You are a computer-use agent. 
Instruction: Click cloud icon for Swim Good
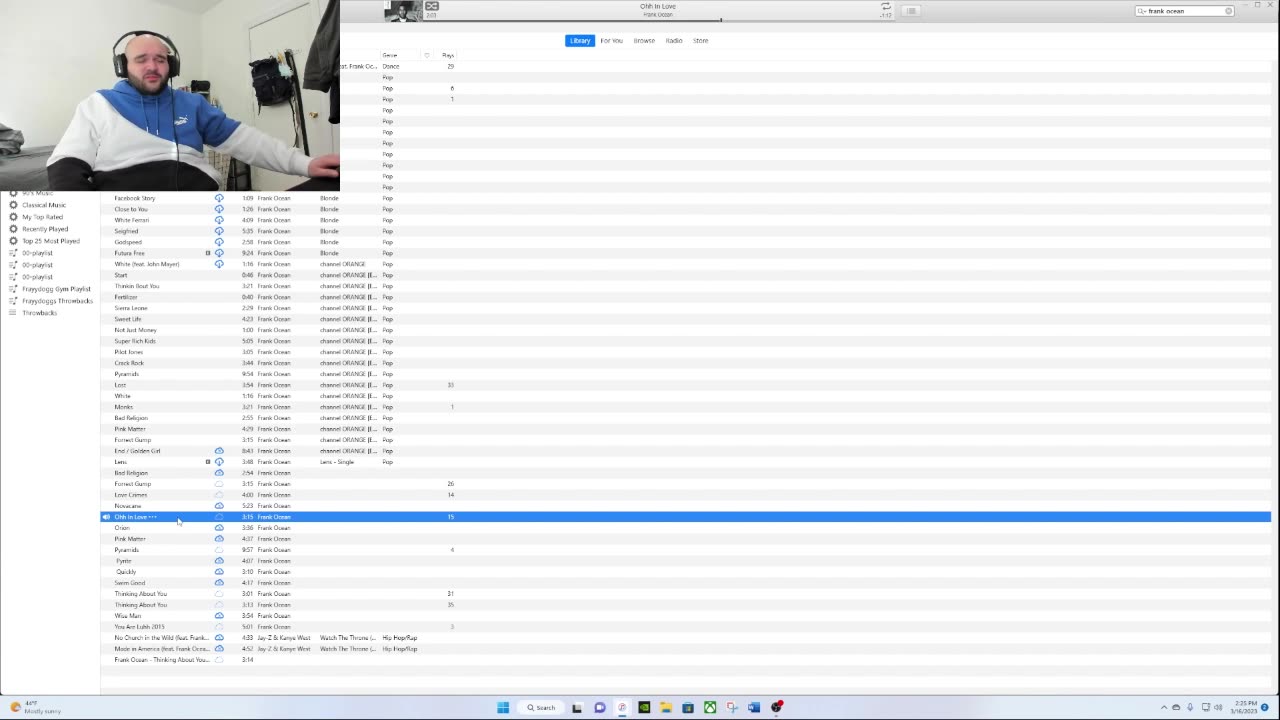(x=219, y=583)
